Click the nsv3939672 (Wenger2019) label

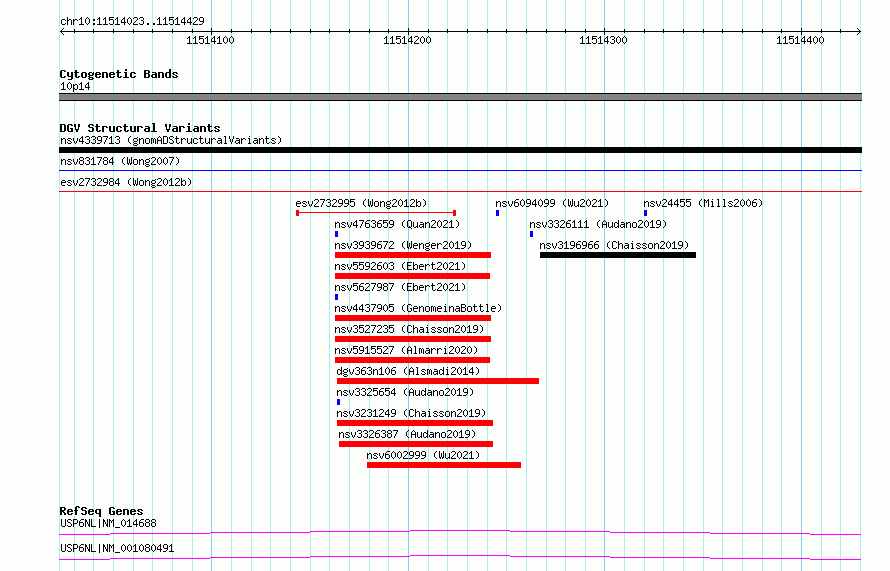click(403, 245)
